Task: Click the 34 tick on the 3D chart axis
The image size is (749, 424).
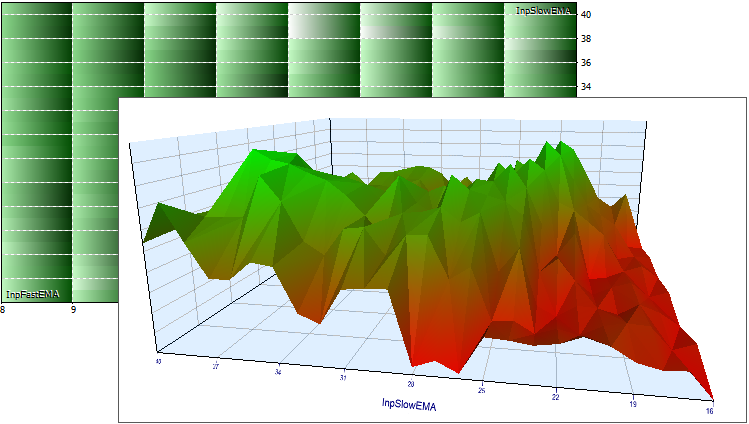Action: click(x=278, y=372)
